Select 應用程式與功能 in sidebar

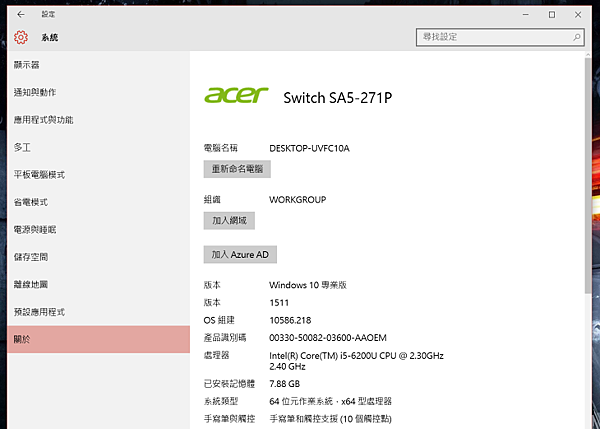click(x=98, y=120)
